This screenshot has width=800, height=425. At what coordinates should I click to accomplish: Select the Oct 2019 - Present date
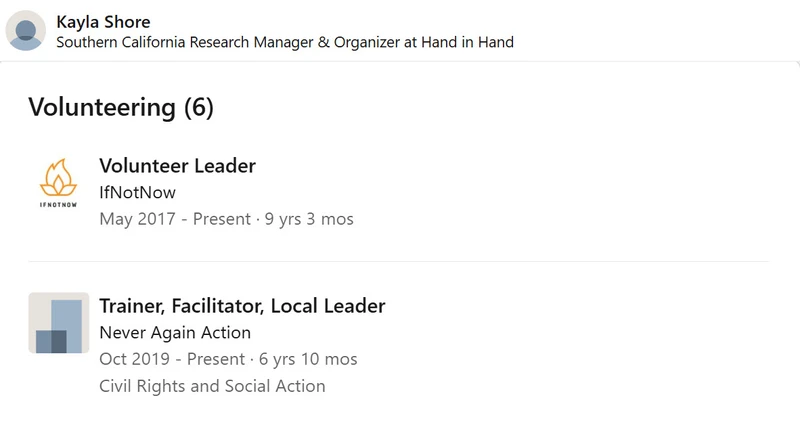coord(172,359)
